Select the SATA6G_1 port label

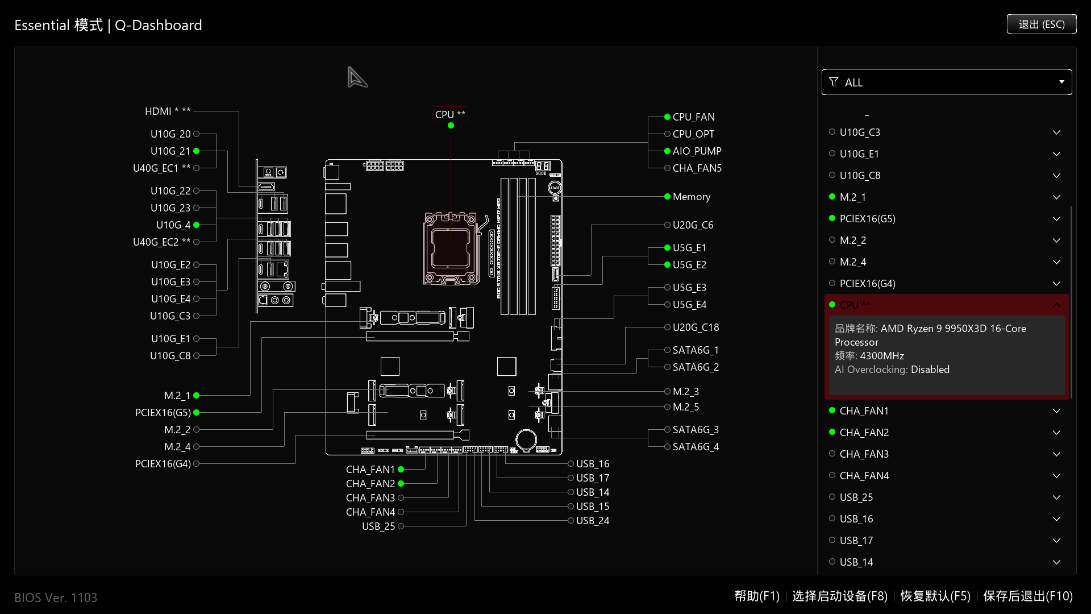click(x=696, y=350)
